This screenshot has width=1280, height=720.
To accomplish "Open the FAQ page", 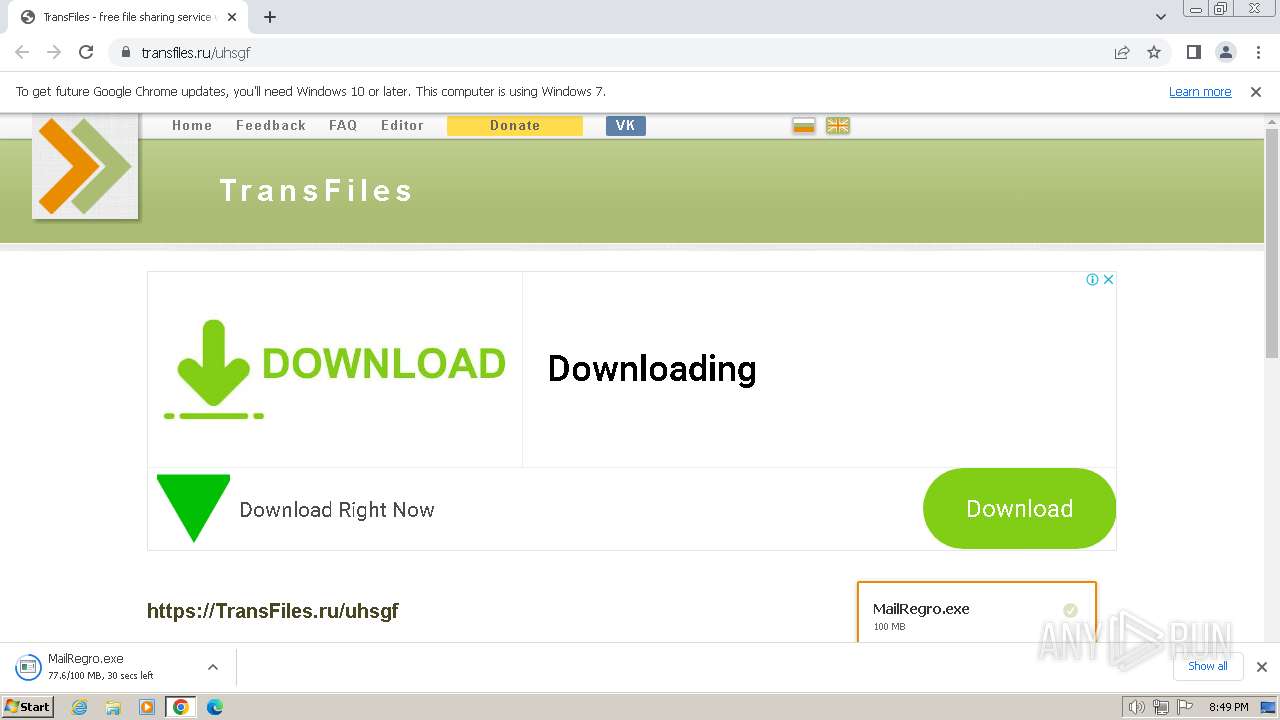I will pos(343,125).
